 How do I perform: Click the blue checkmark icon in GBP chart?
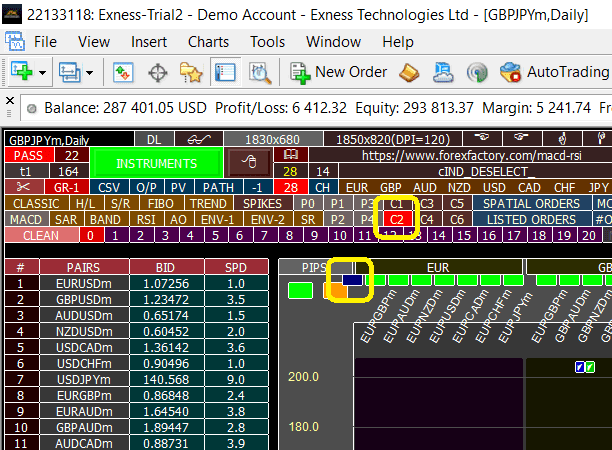click(x=580, y=367)
